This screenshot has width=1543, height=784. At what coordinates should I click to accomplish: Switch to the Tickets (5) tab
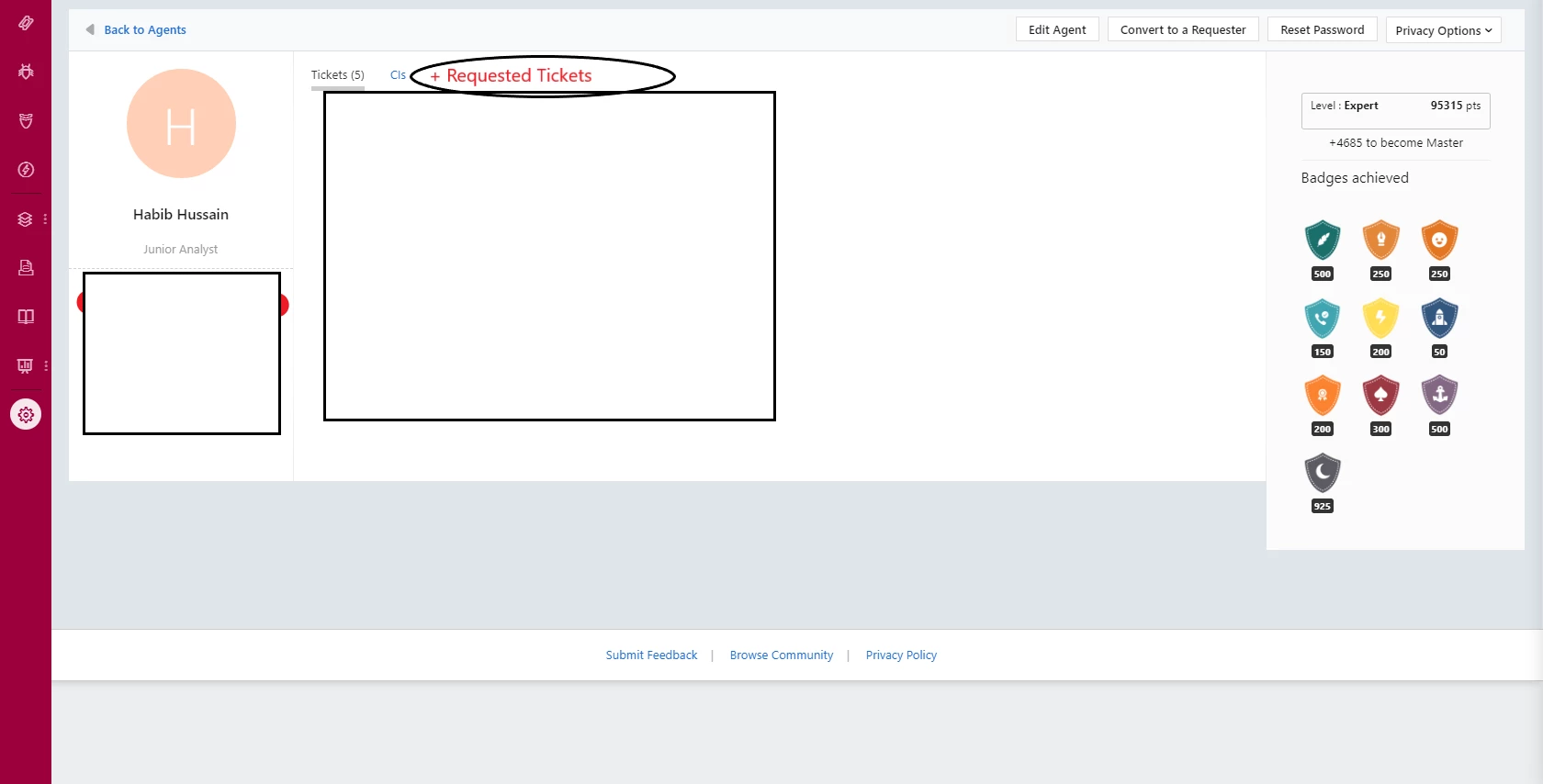coord(337,75)
